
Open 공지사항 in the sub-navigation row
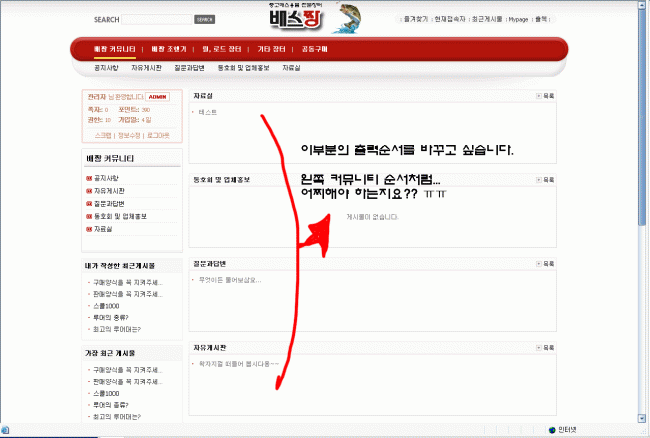point(106,68)
